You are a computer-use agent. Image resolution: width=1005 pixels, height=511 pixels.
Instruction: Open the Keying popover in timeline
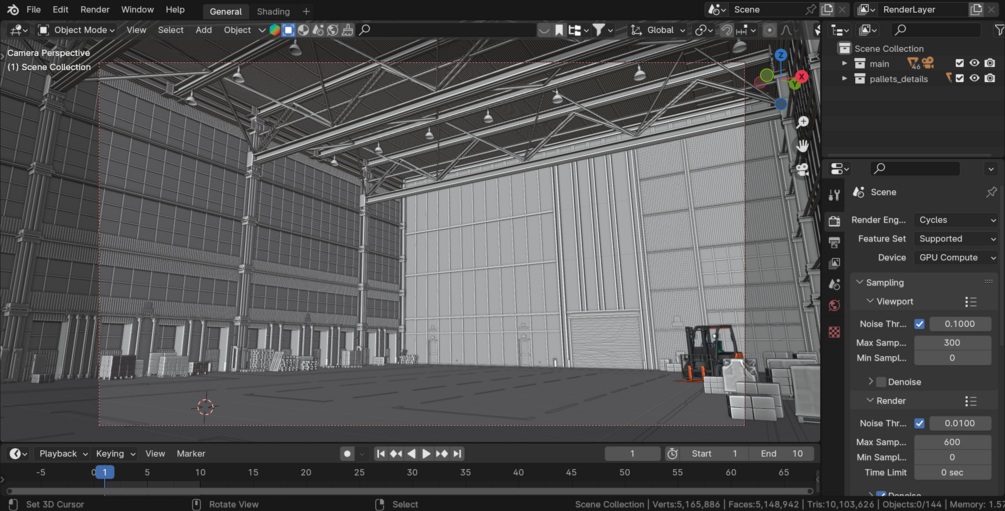(115, 453)
